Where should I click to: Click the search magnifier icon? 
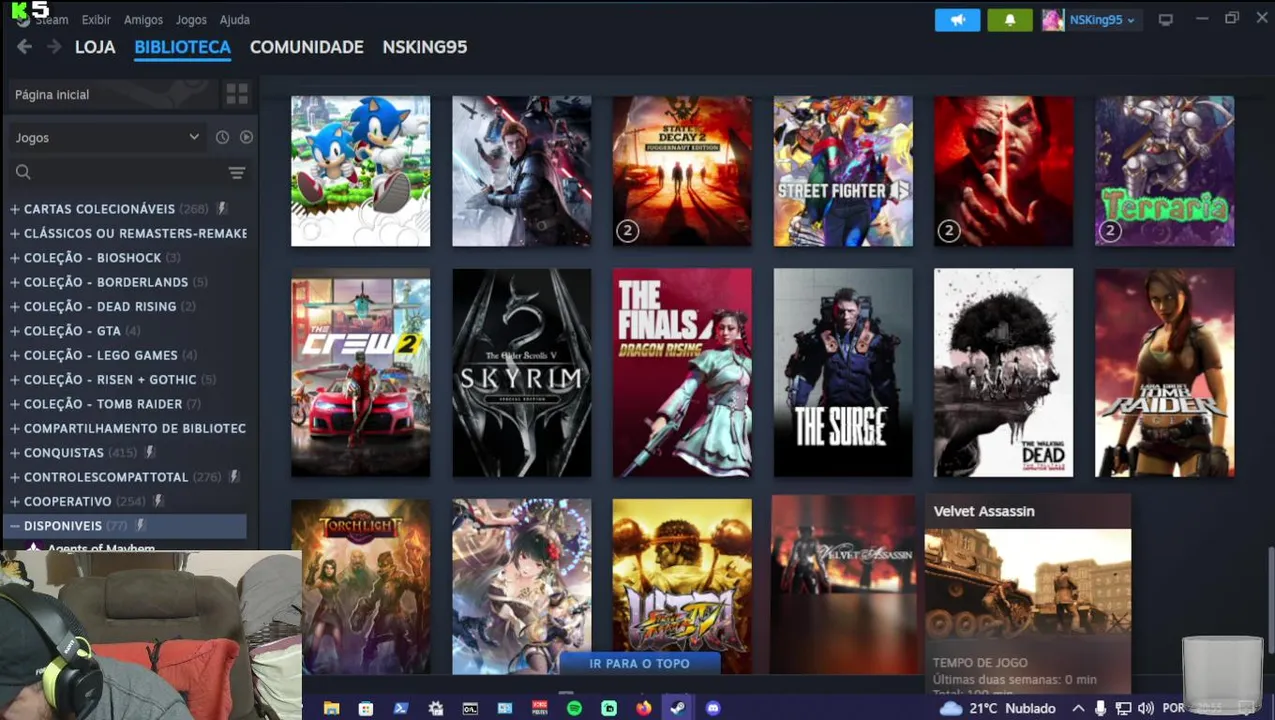coord(23,172)
